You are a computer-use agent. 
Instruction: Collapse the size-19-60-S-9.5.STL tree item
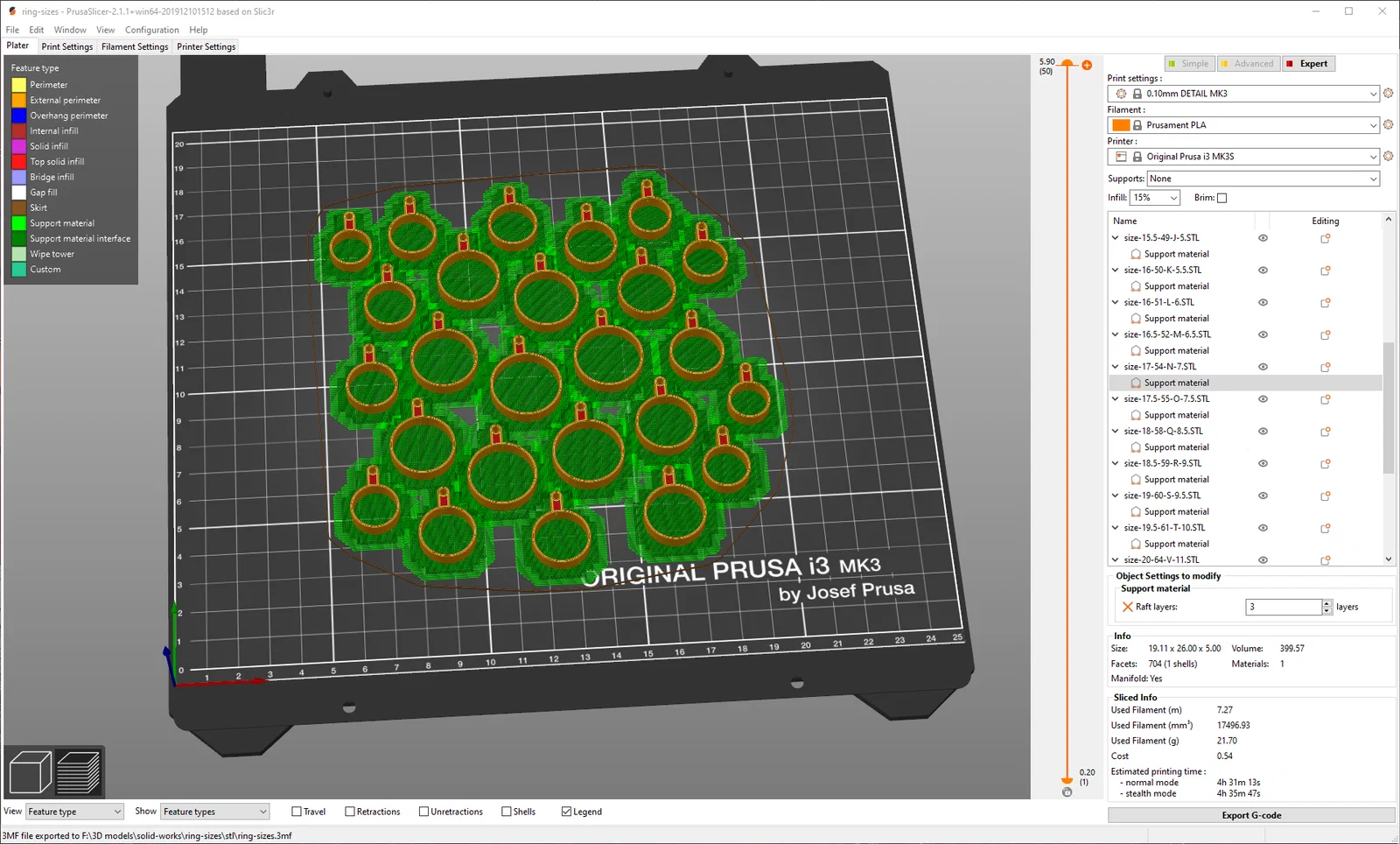[x=1116, y=496]
